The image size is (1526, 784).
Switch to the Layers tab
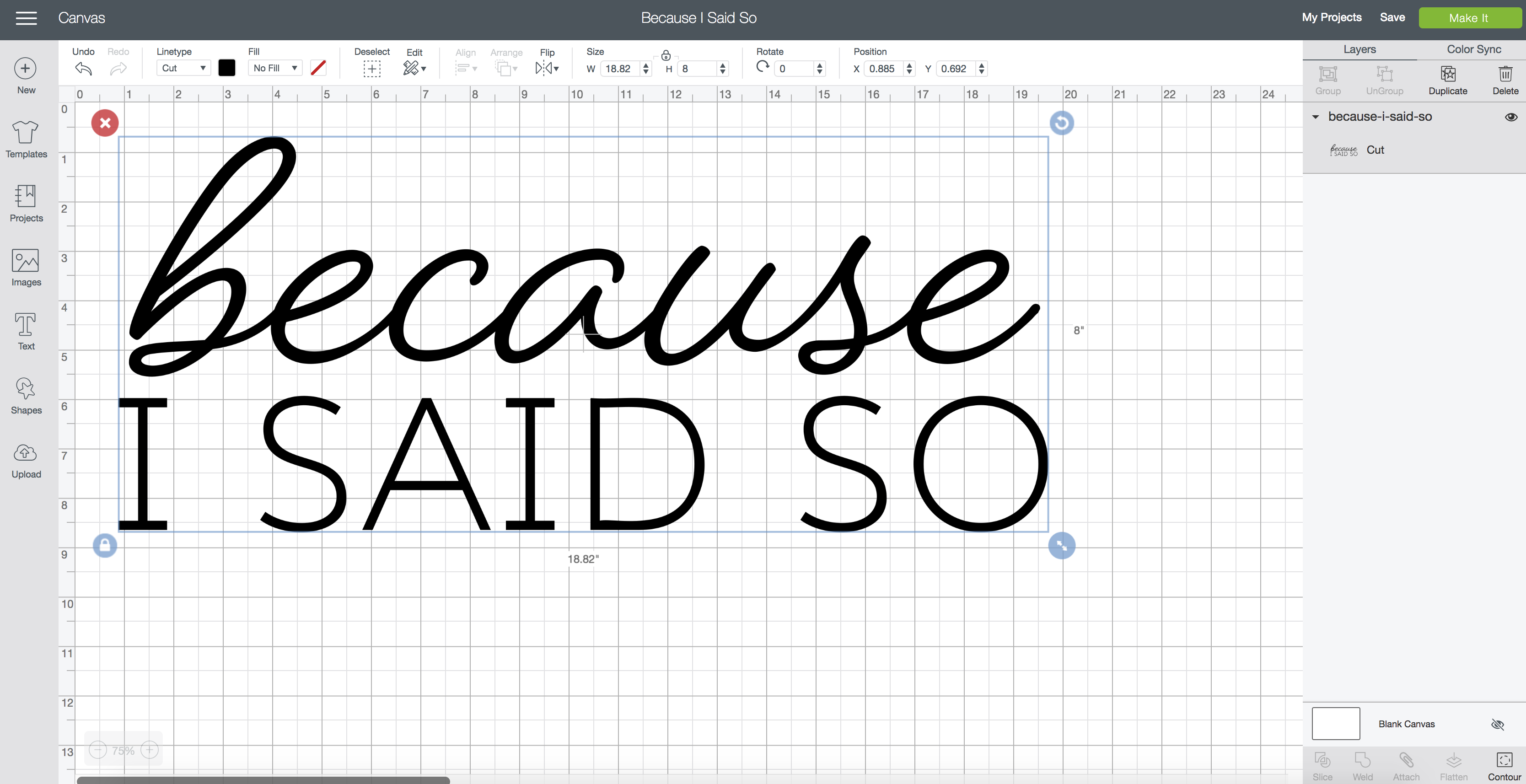pos(1359,49)
